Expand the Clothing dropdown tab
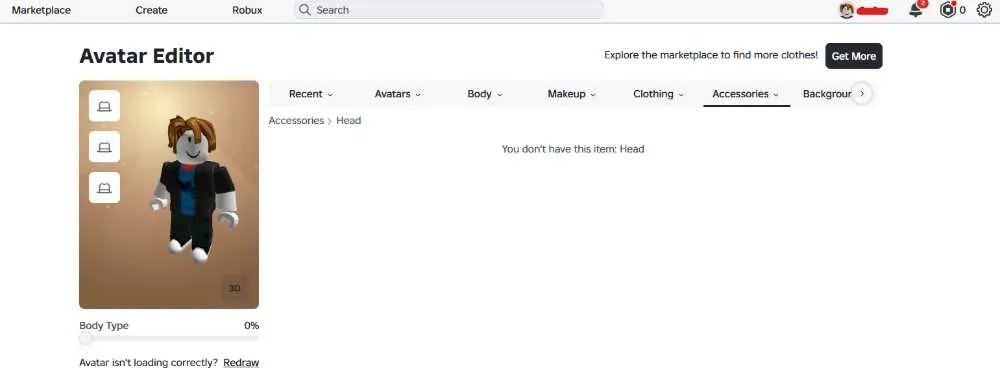The width and height of the screenshot is (1000, 392). point(658,94)
